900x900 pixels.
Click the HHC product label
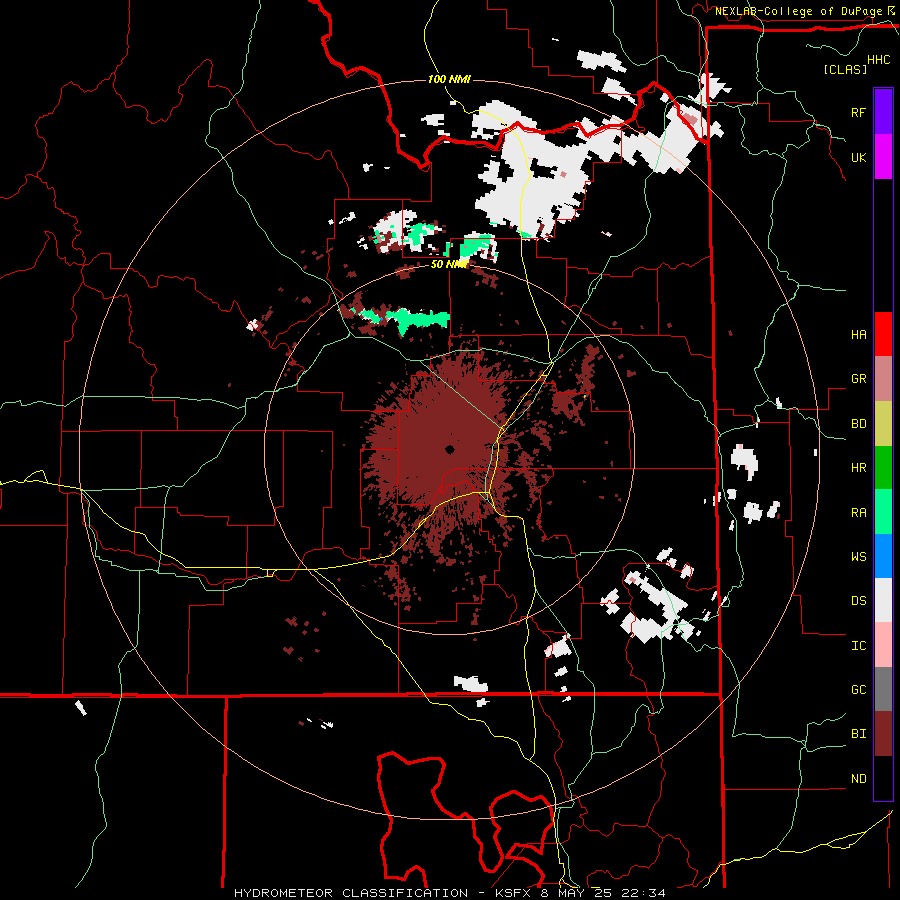[x=879, y=60]
